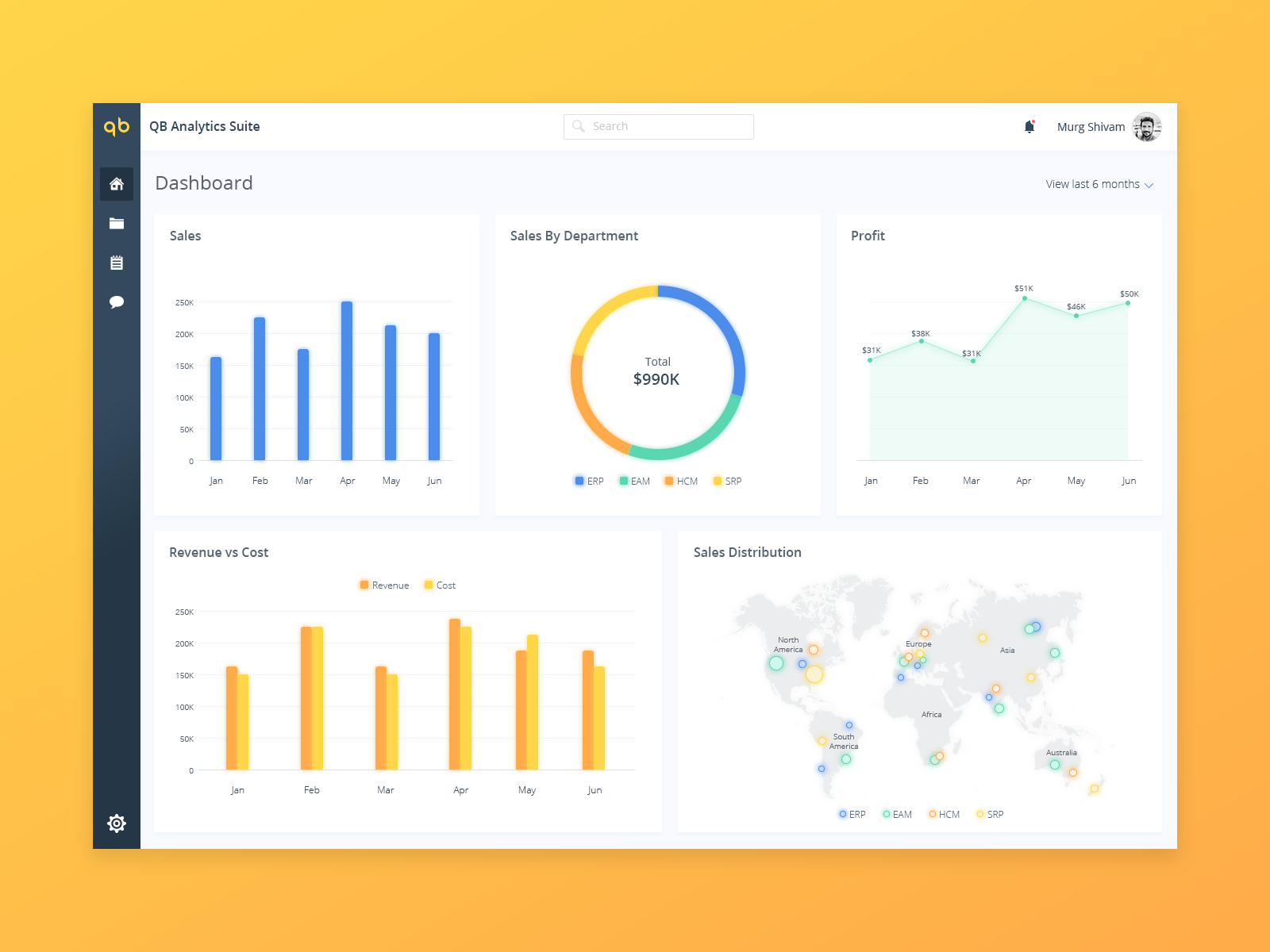Screen dimensions: 1270x952
Task: Select the Dashboard heading
Action: (204, 183)
